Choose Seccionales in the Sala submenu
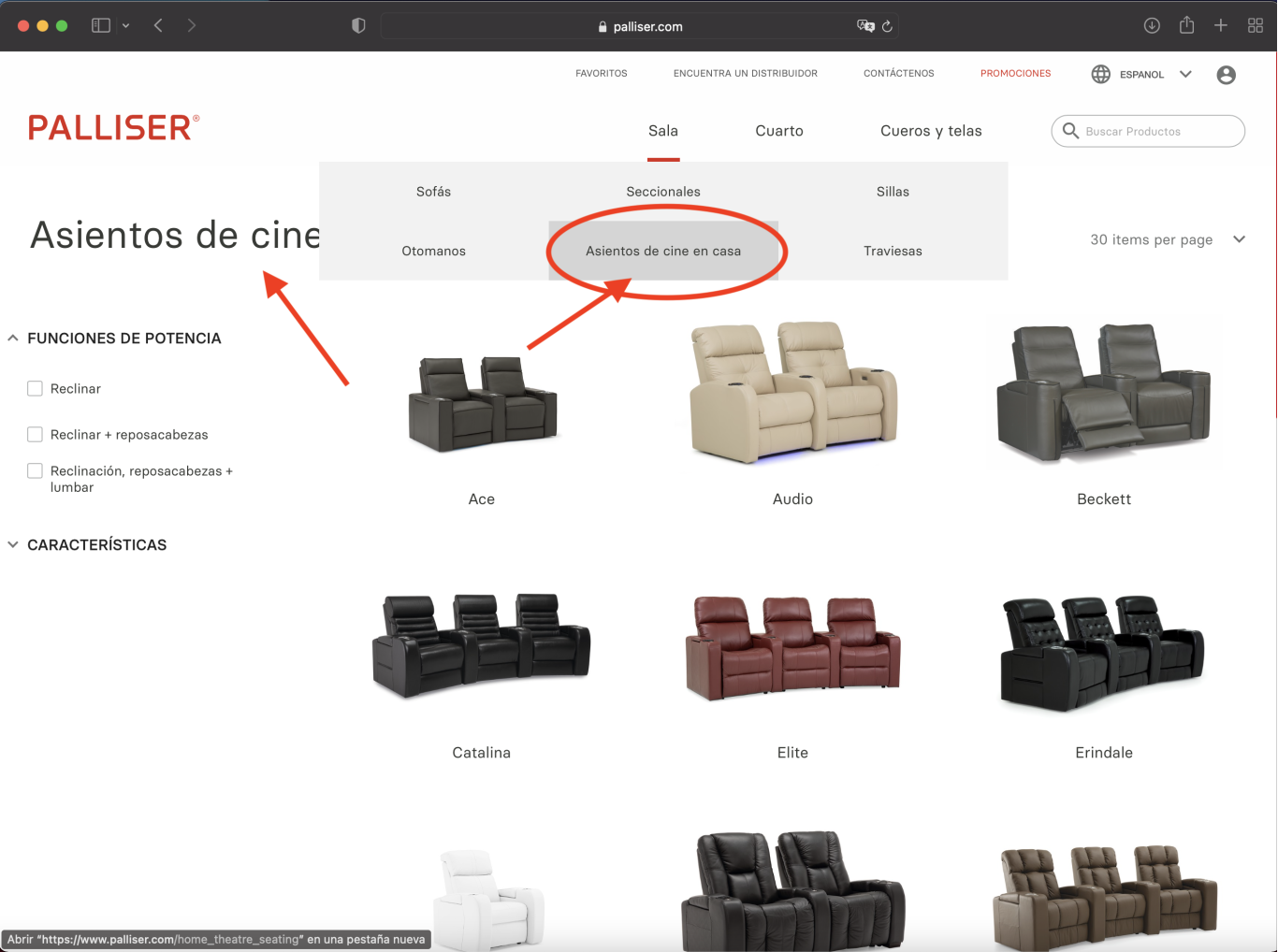Viewport: 1278px width, 952px height. [663, 192]
